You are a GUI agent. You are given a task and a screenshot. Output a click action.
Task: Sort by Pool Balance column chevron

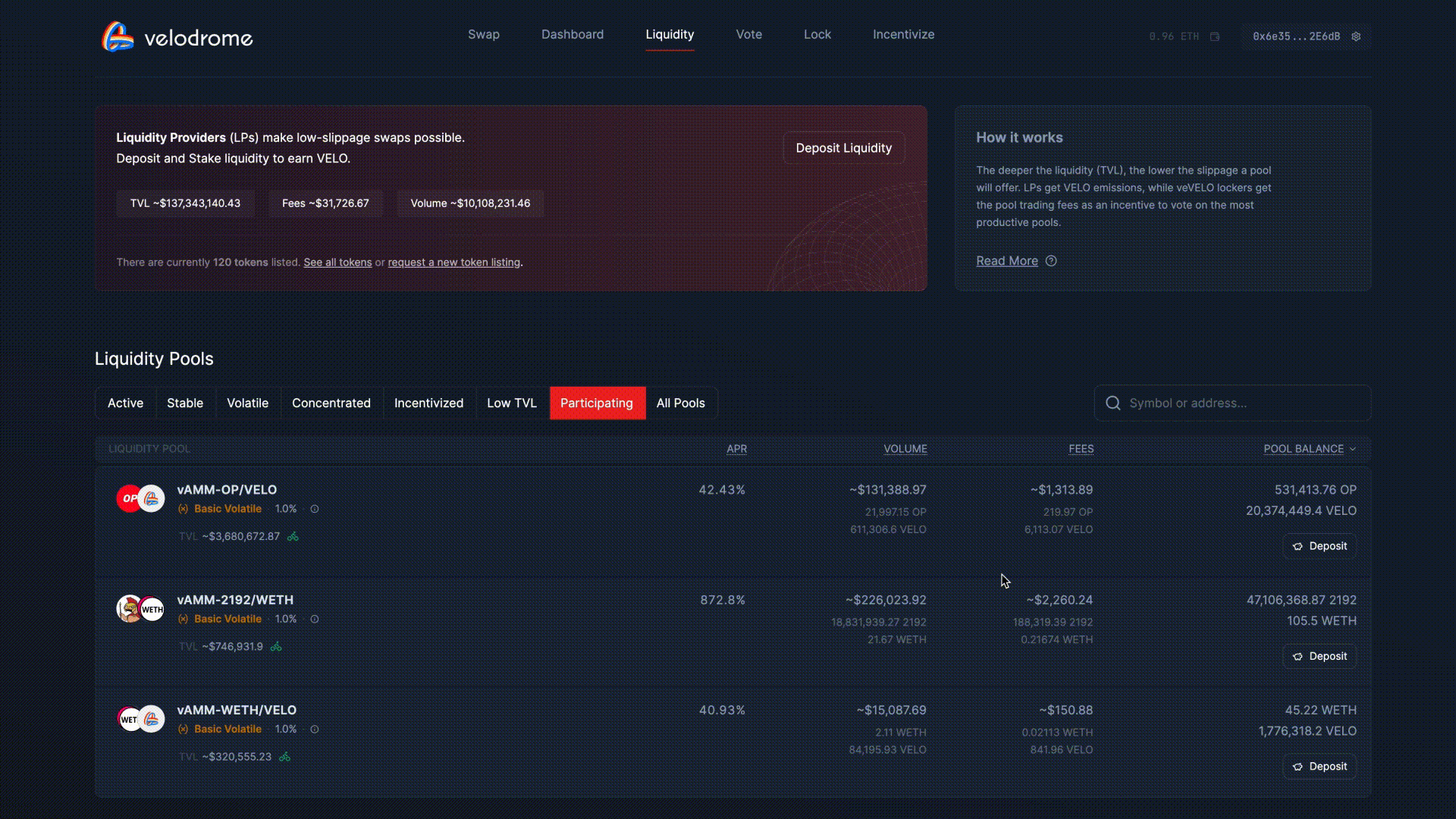(x=1352, y=449)
